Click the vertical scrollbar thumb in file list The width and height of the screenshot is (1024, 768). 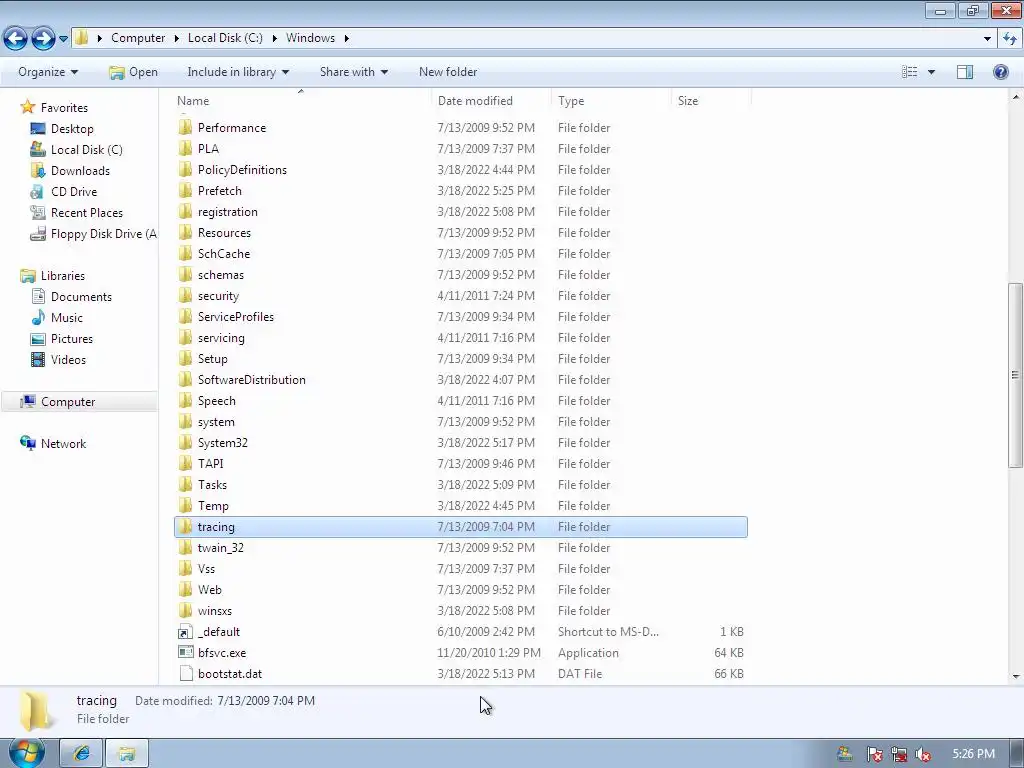[1015, 375]
